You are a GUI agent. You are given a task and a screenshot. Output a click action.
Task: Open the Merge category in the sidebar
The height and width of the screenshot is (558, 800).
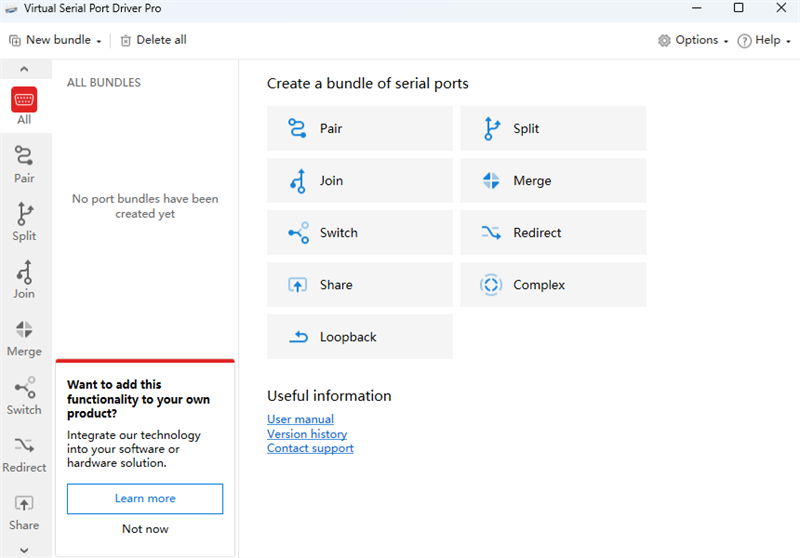[24, 338]
